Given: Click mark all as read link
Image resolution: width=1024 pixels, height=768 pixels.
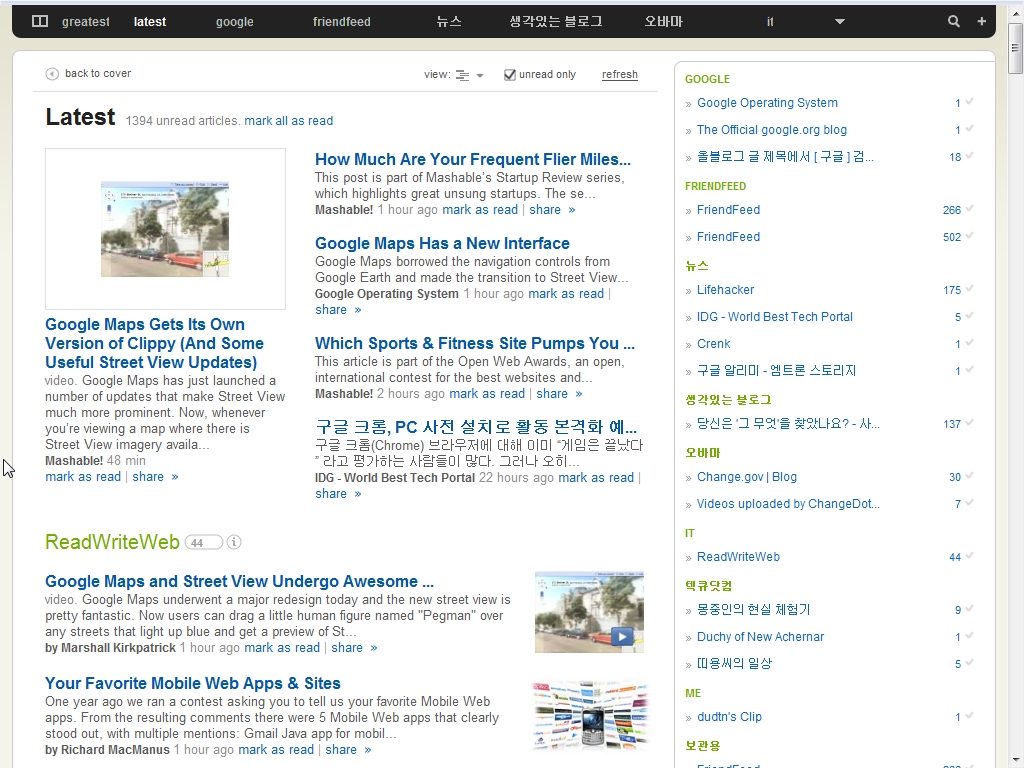Looking at the screenshot, I should 289,121.
